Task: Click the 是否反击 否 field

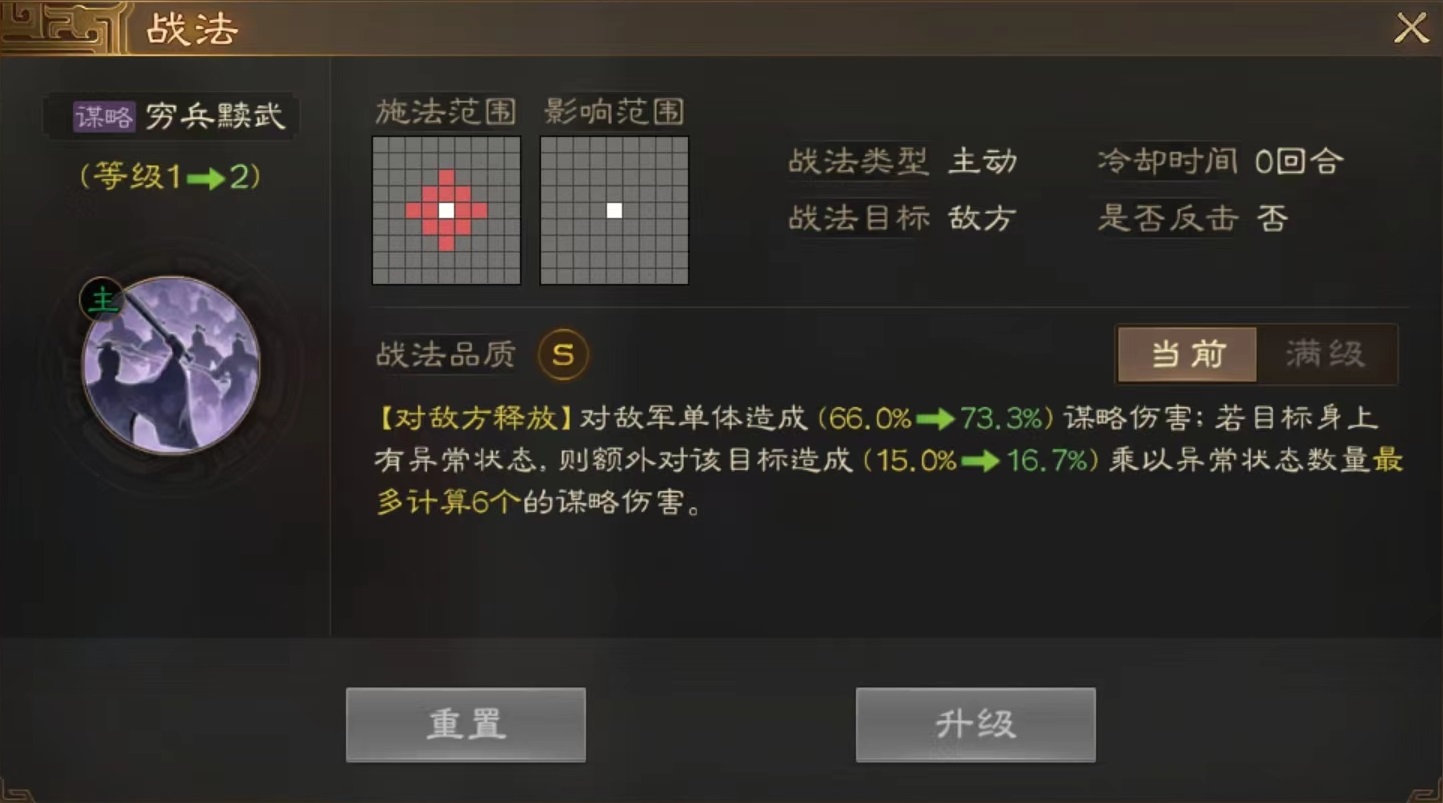Action: [1193, 218]
